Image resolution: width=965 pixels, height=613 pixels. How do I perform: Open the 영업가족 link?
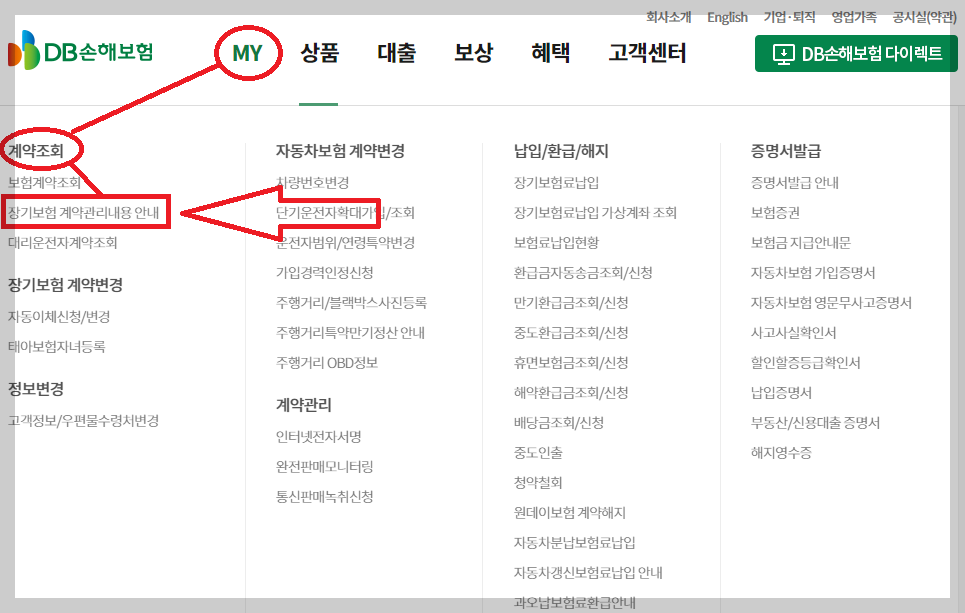[854, 17]
